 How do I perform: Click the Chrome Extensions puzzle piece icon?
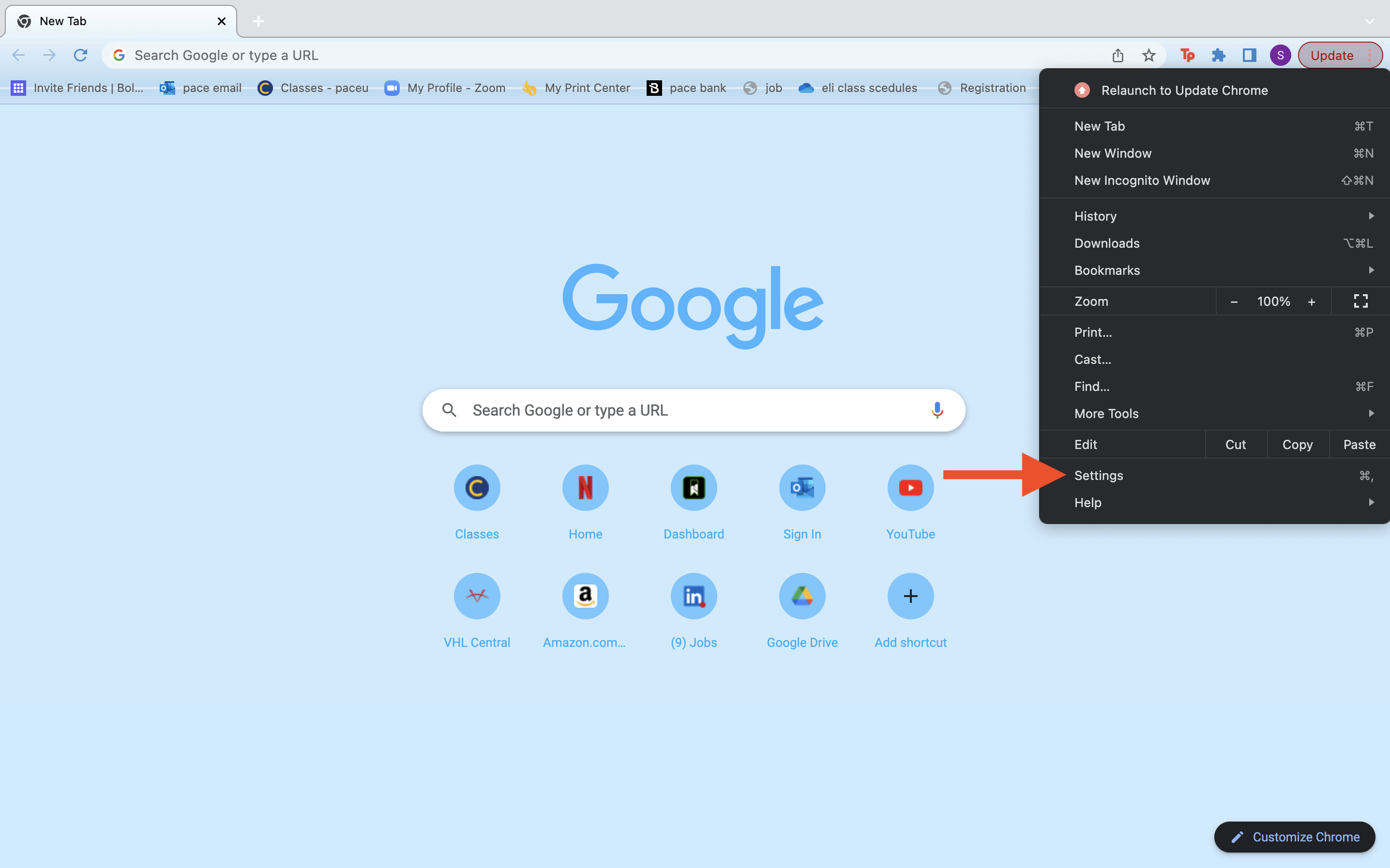click(x=1218, y=55)
